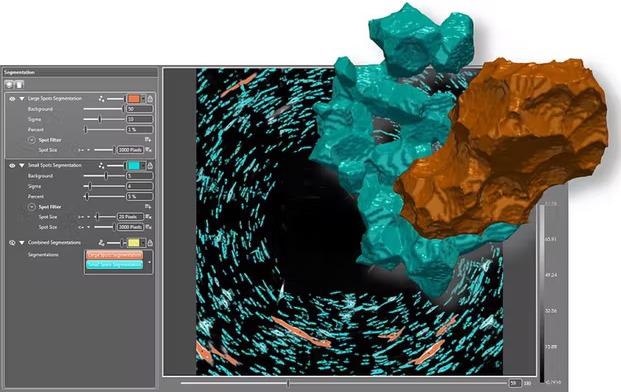The image size is (621, 392).
Task: Click the lock icon on Large Spots Segmentation
Action: (x=150, y=99)
